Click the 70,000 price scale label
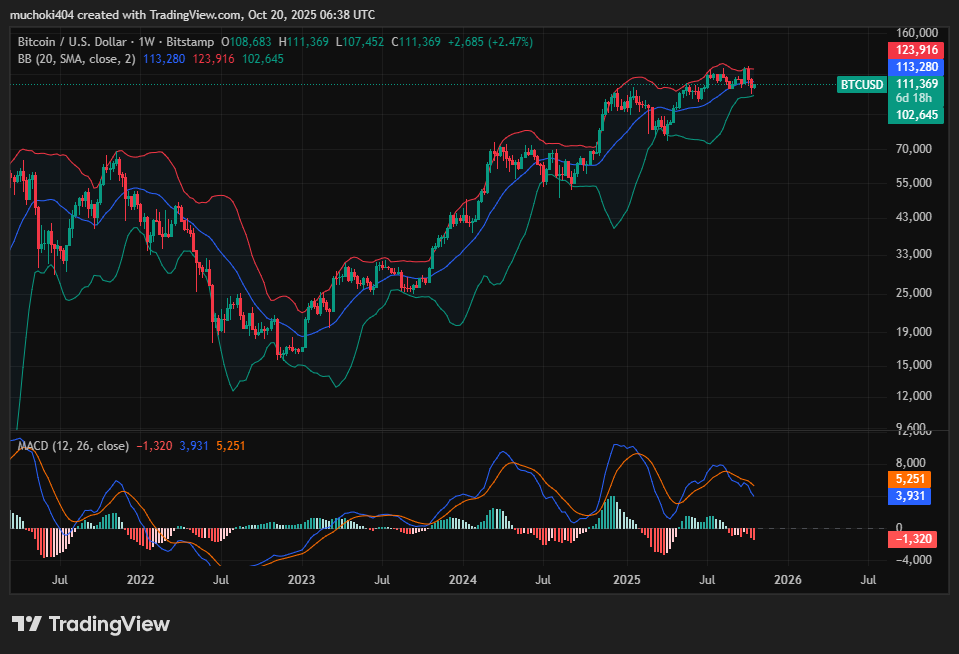959x654 pixels. coord(915,149)
